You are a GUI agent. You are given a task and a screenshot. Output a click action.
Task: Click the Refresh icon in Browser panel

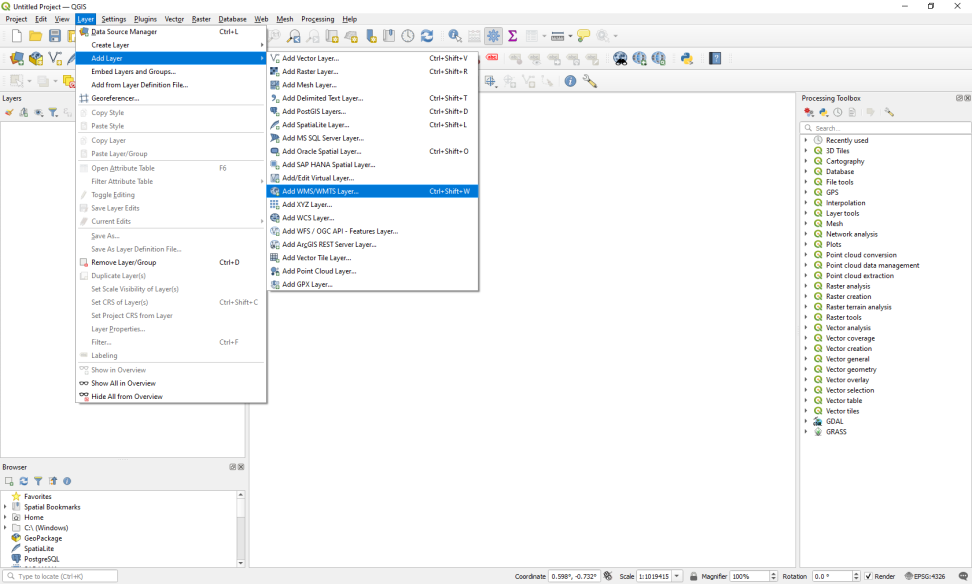24,481
